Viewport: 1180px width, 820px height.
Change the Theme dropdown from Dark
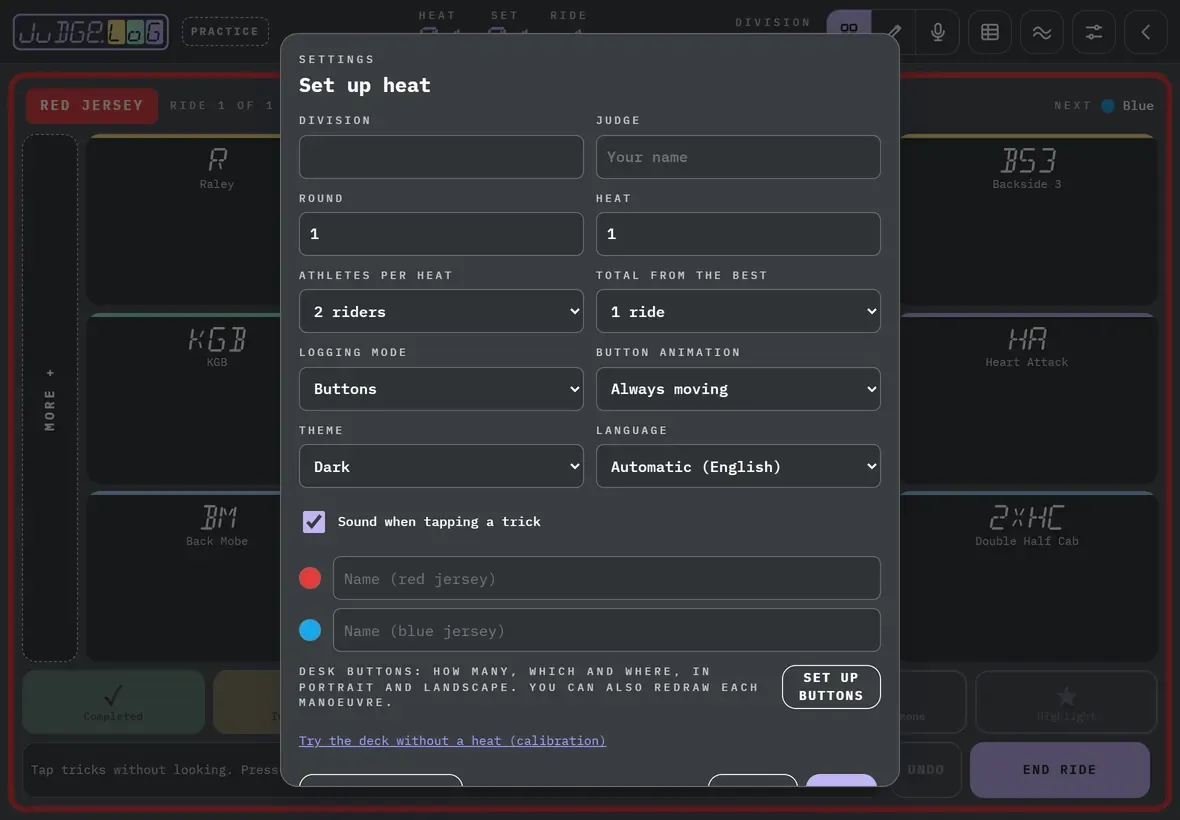point(441,466)
